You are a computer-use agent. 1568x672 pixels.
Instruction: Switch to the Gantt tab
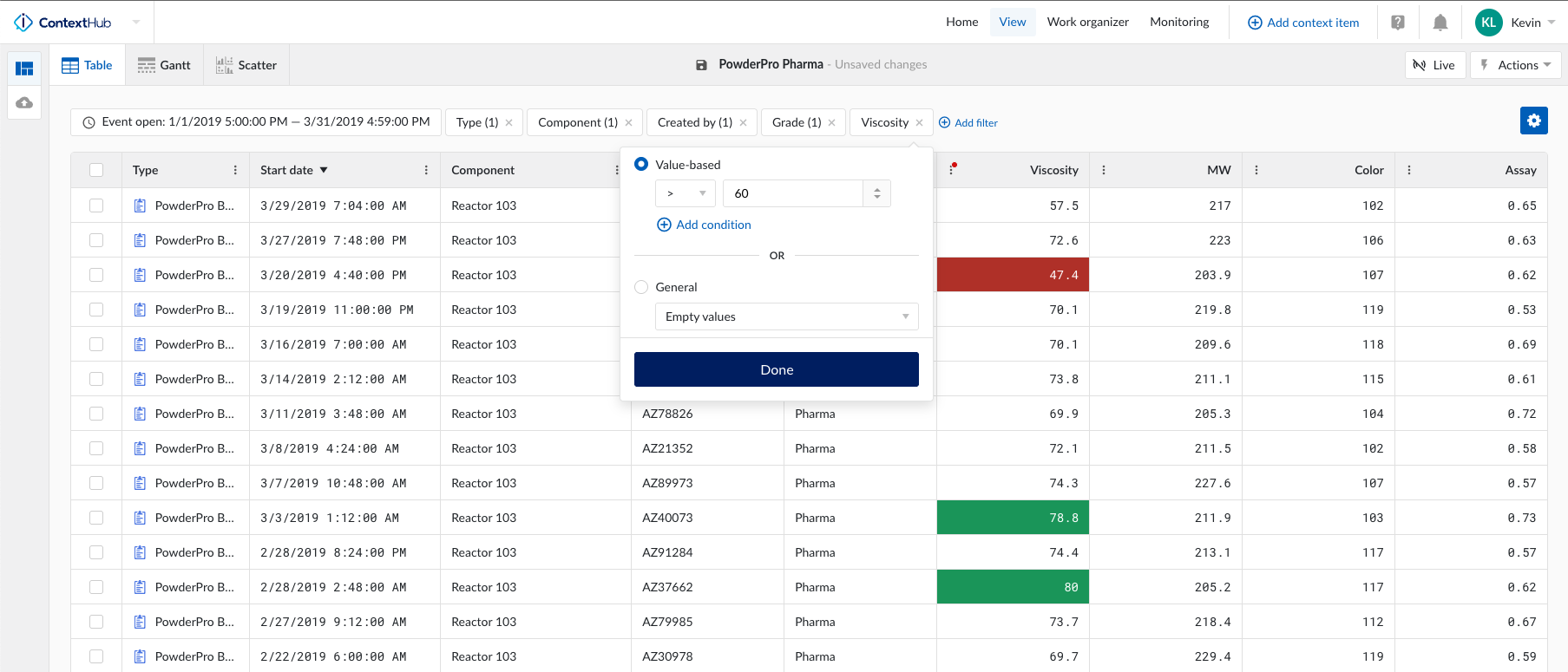[x=165, y=65]
